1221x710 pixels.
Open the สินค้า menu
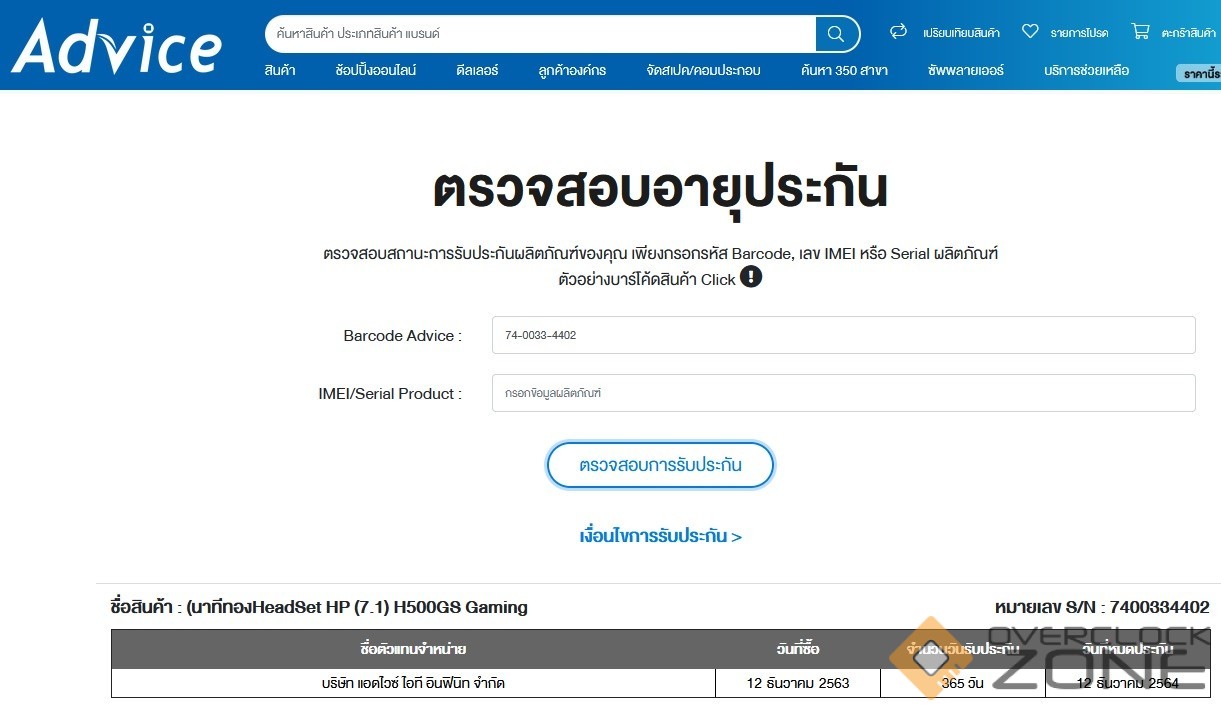tap(280, 70)
